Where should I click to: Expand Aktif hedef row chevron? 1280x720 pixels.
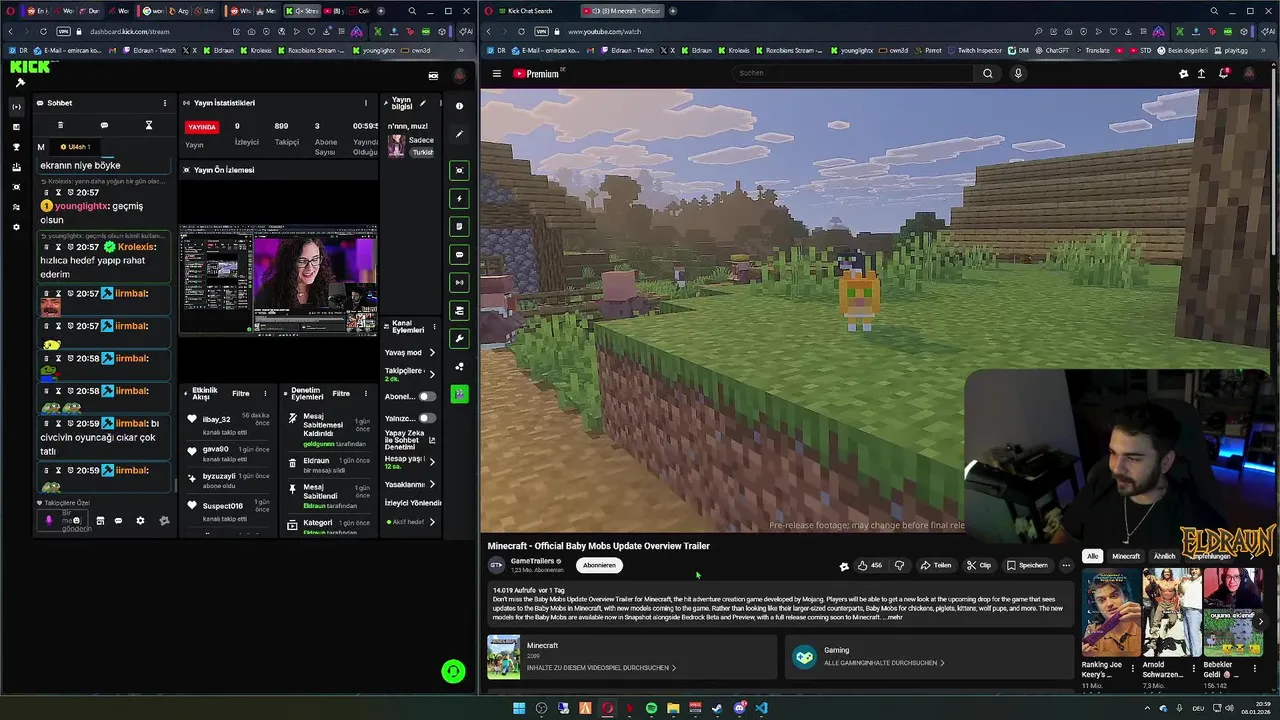[432, 522]
